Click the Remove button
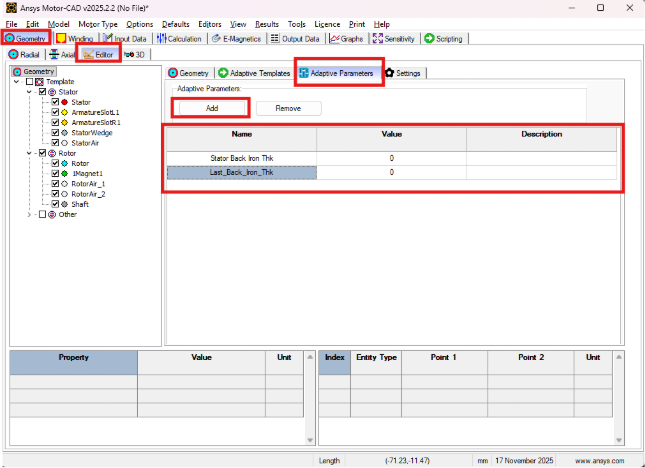This screenshot has width=645, height=468. (x=288, y=107)
